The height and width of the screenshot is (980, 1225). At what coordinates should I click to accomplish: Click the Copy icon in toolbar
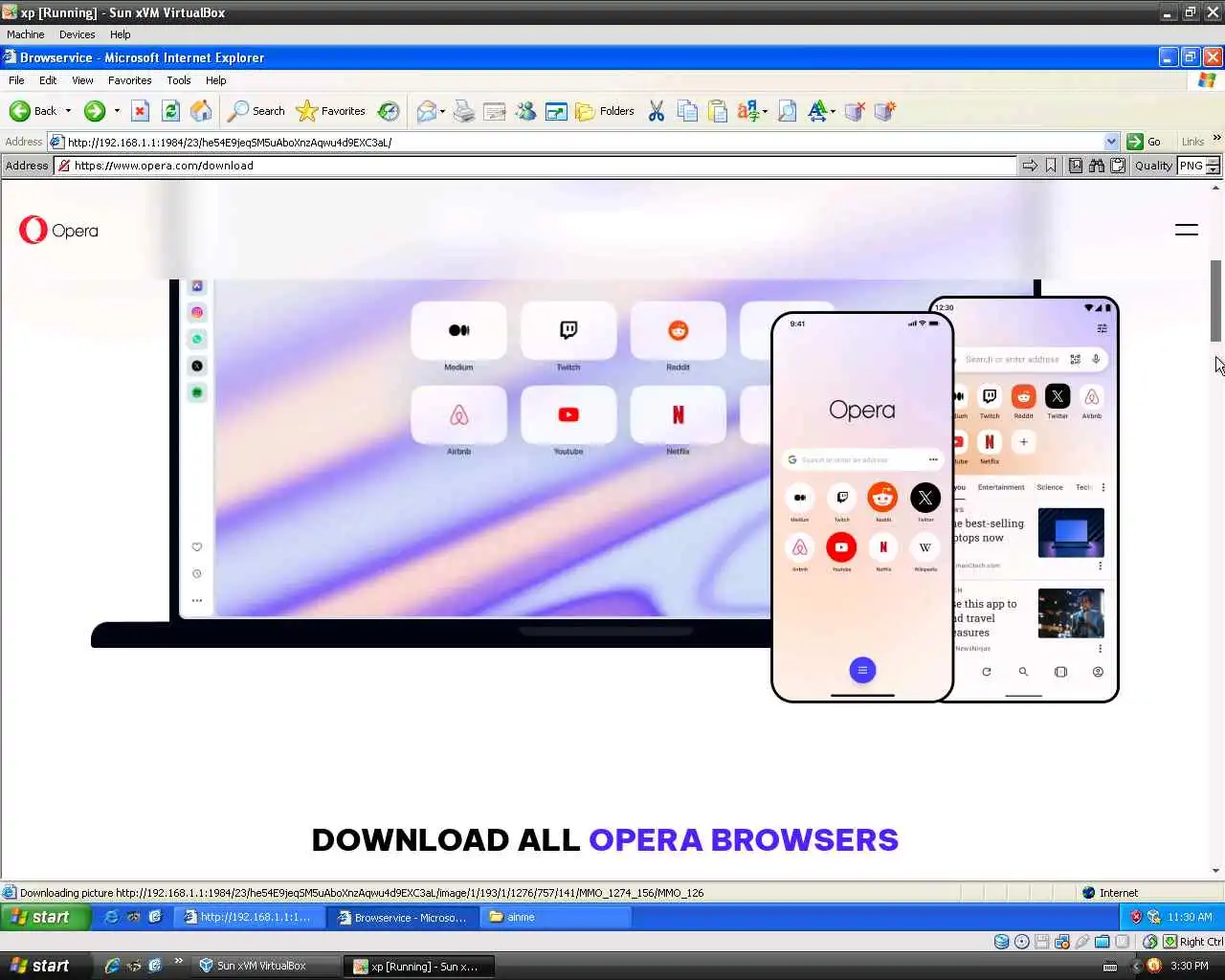(x=687, y=112)
